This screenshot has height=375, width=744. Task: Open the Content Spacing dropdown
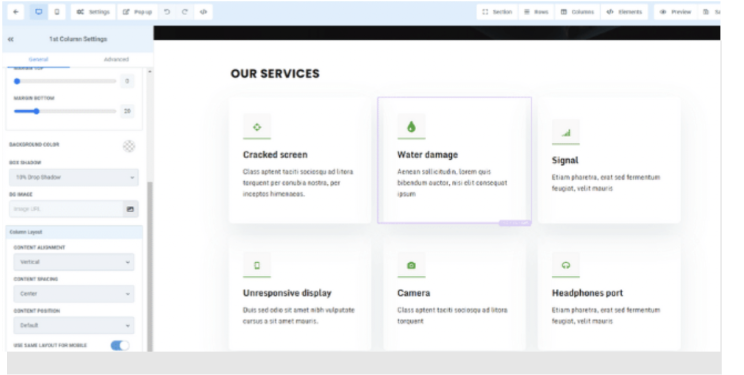[x=74, y=294]
